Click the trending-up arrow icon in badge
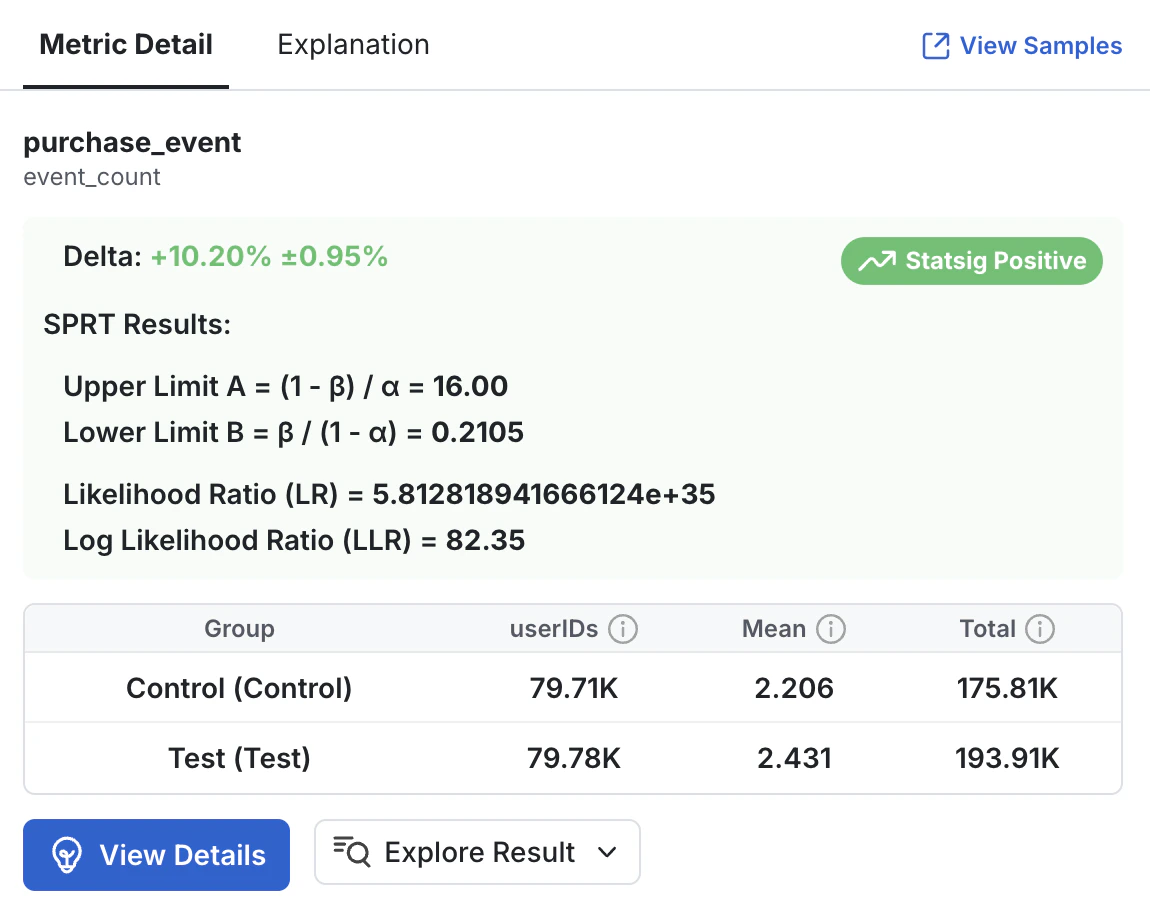The image size is (1150, 907). (877, 261)
